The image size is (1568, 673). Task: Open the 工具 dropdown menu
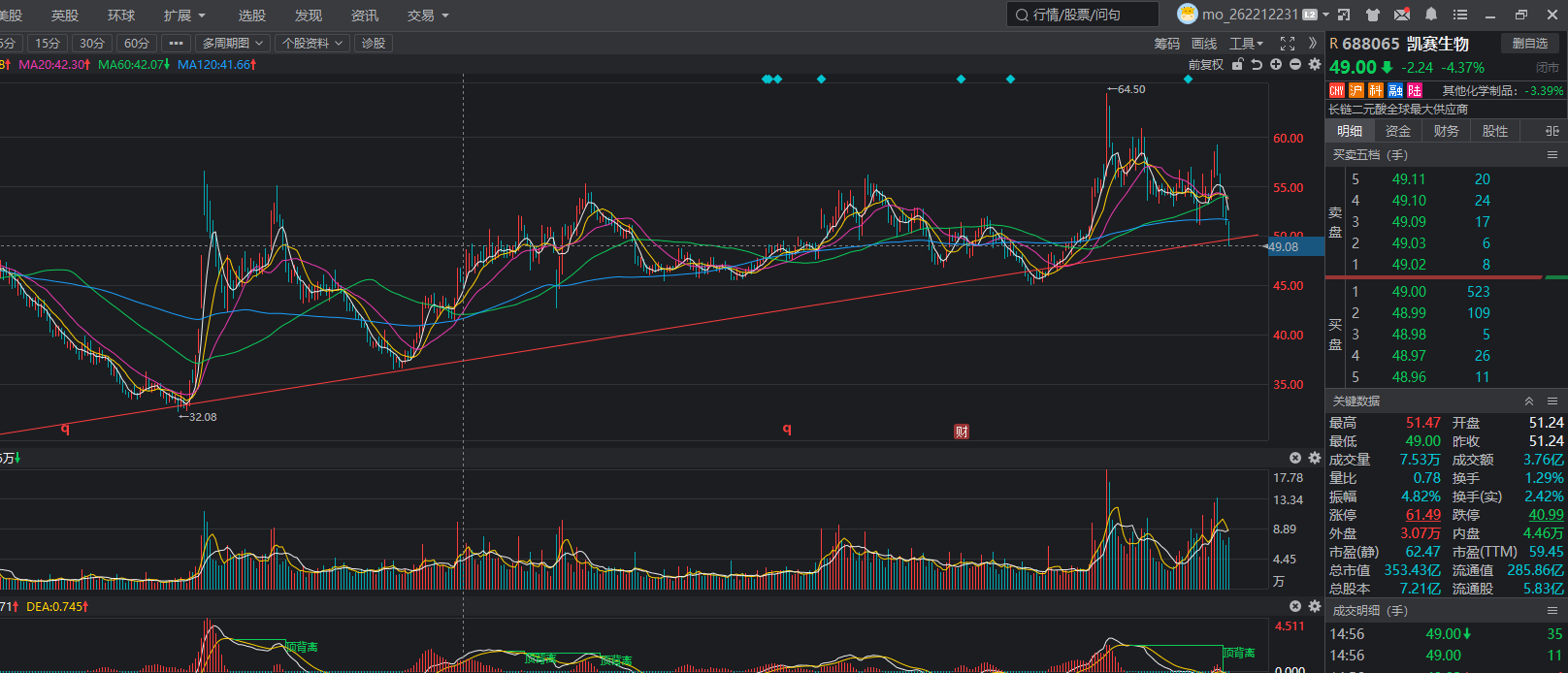click(x=1246, y=44)
